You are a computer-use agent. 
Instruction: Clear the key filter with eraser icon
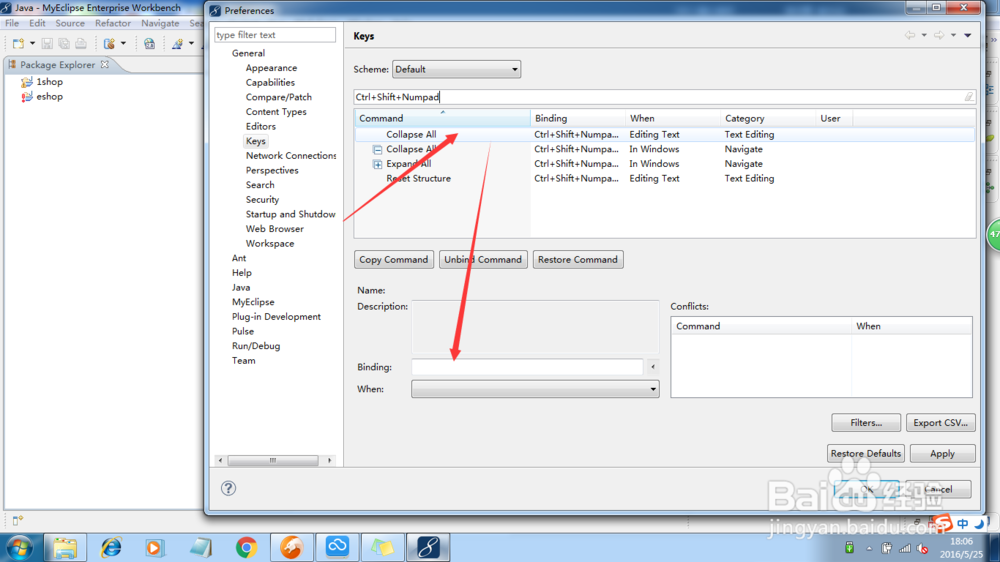[969, 97]
